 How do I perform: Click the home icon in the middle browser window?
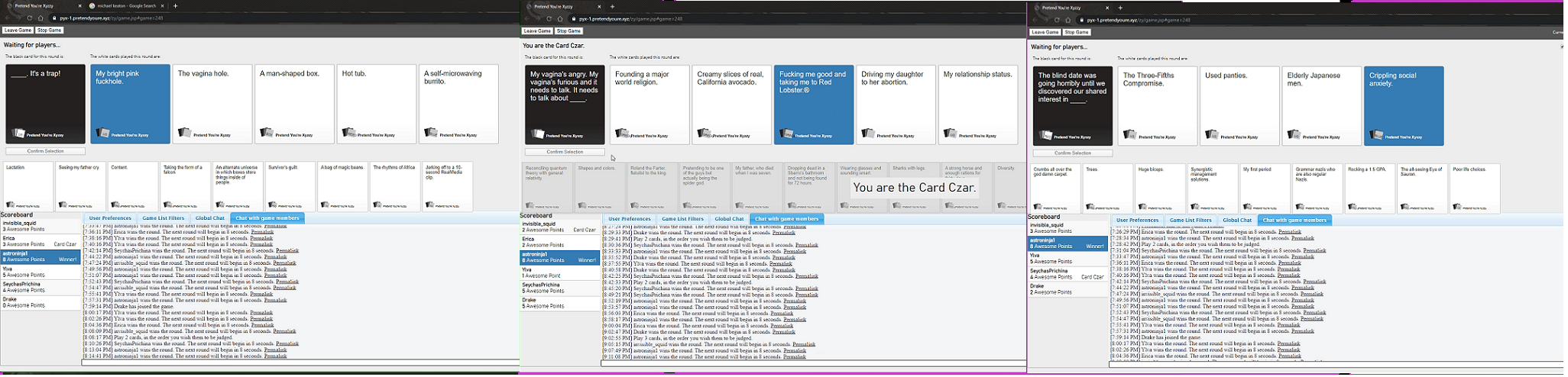point(560,19)
